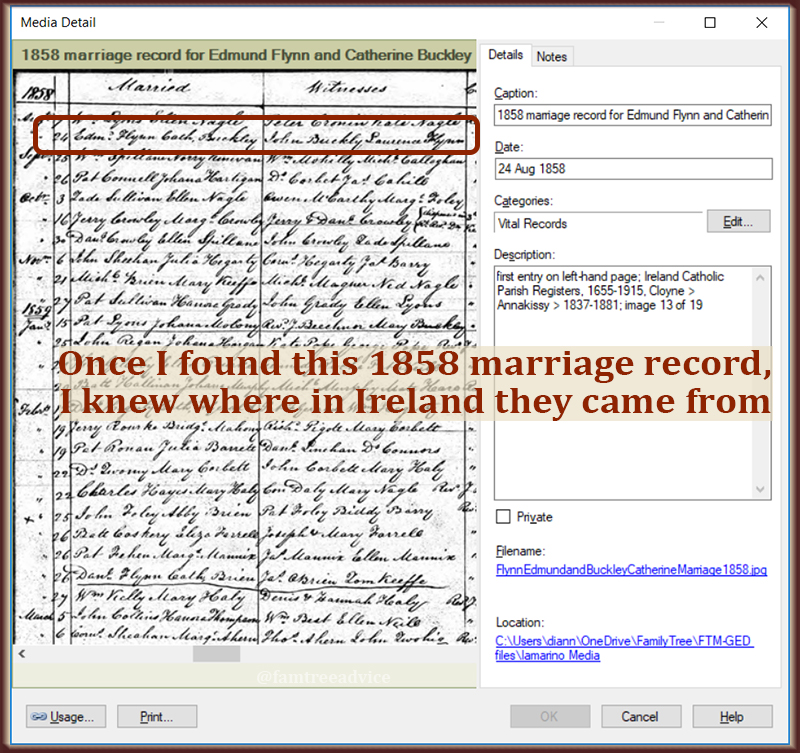Click the chain-link icon on Usage button
This screenshot has height=753, width=800.
tap(39, 716)
